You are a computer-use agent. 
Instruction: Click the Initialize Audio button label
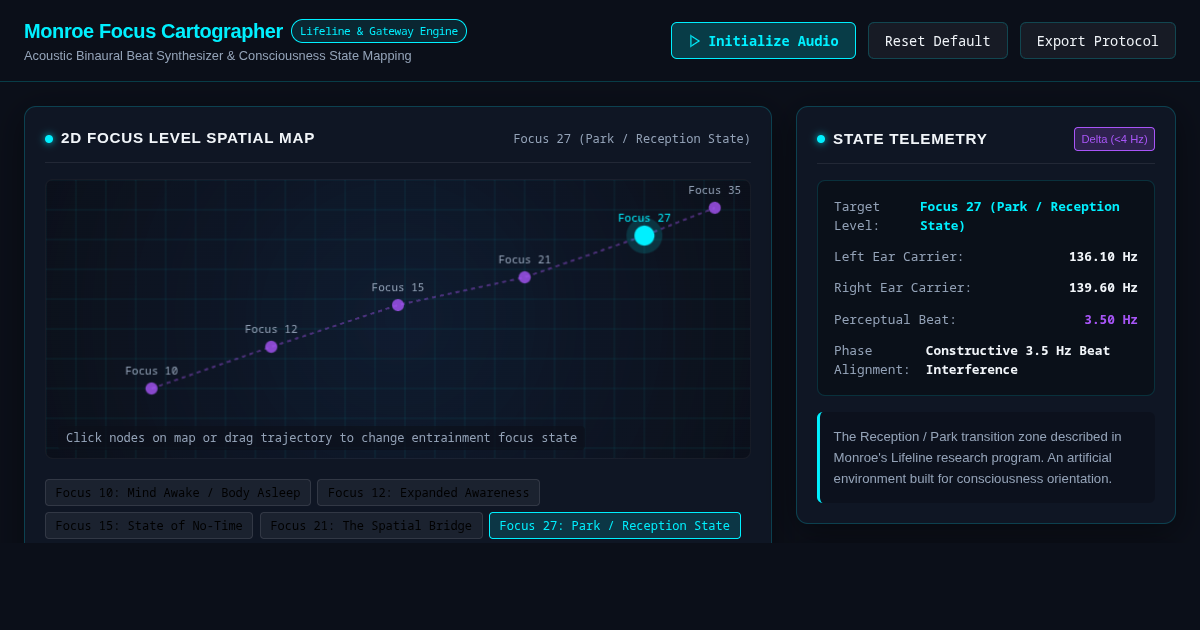(773, 41)
